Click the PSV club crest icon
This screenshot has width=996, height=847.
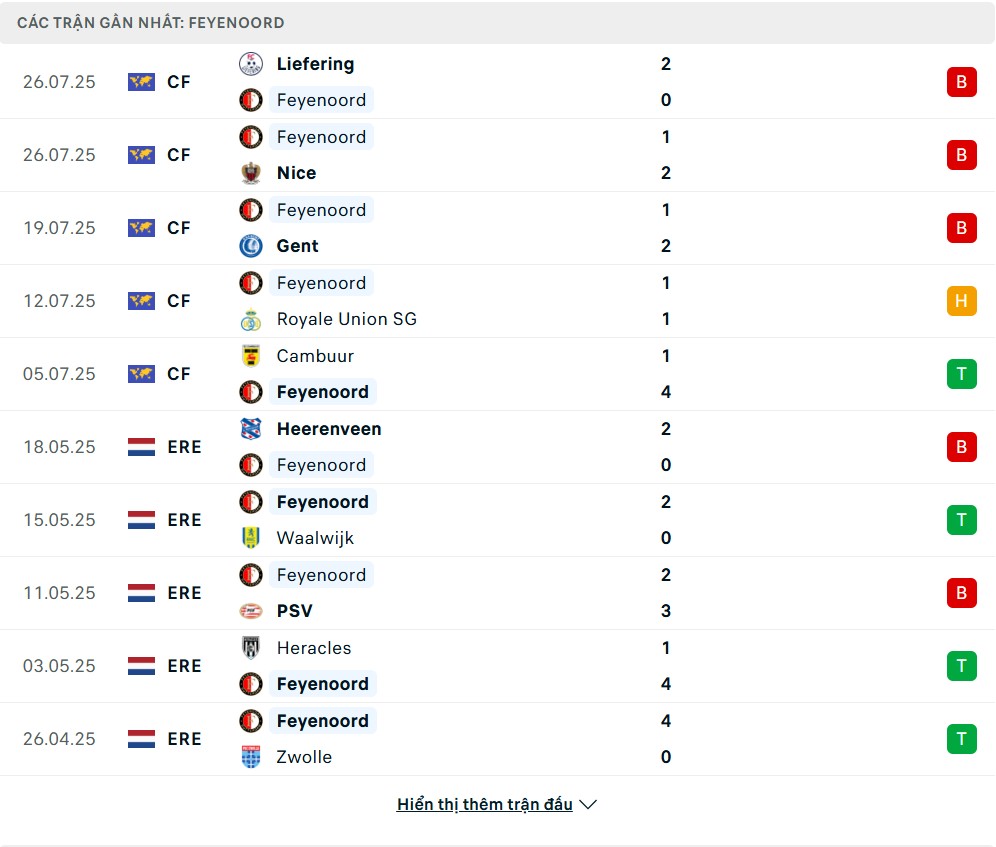[x=251, y=611]
